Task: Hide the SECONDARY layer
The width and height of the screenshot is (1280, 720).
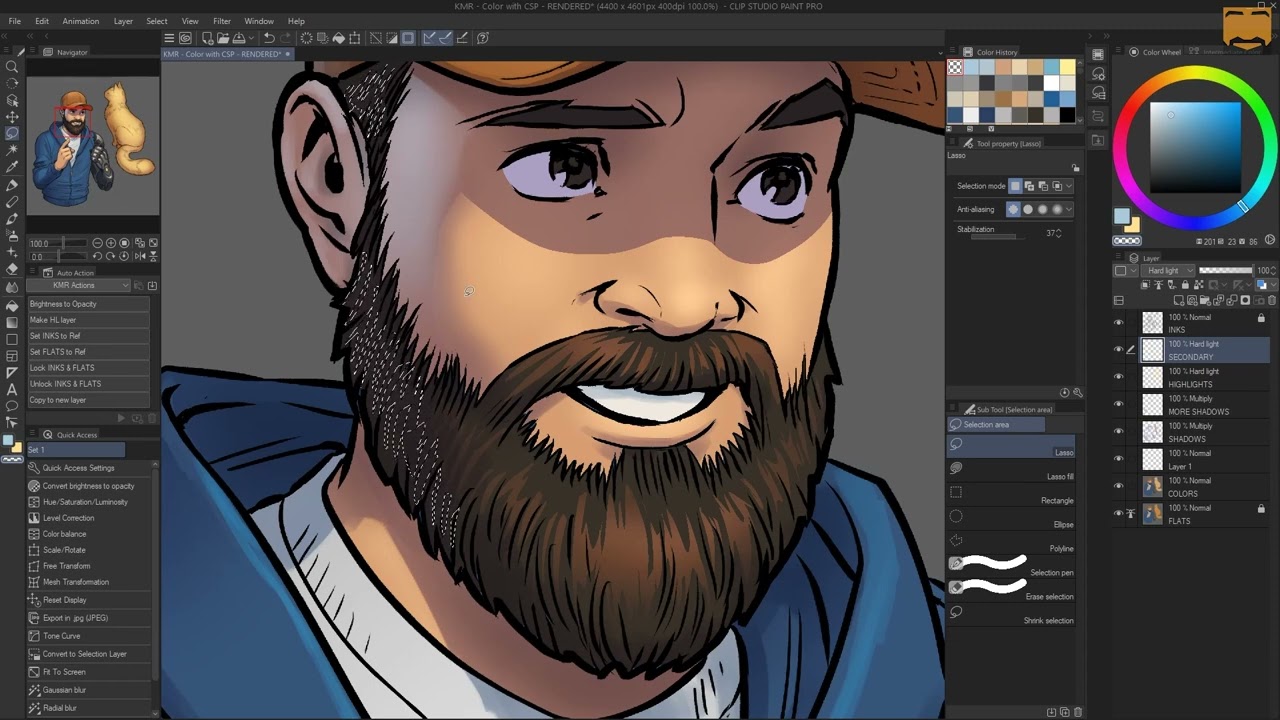Action: (1118, 349)
